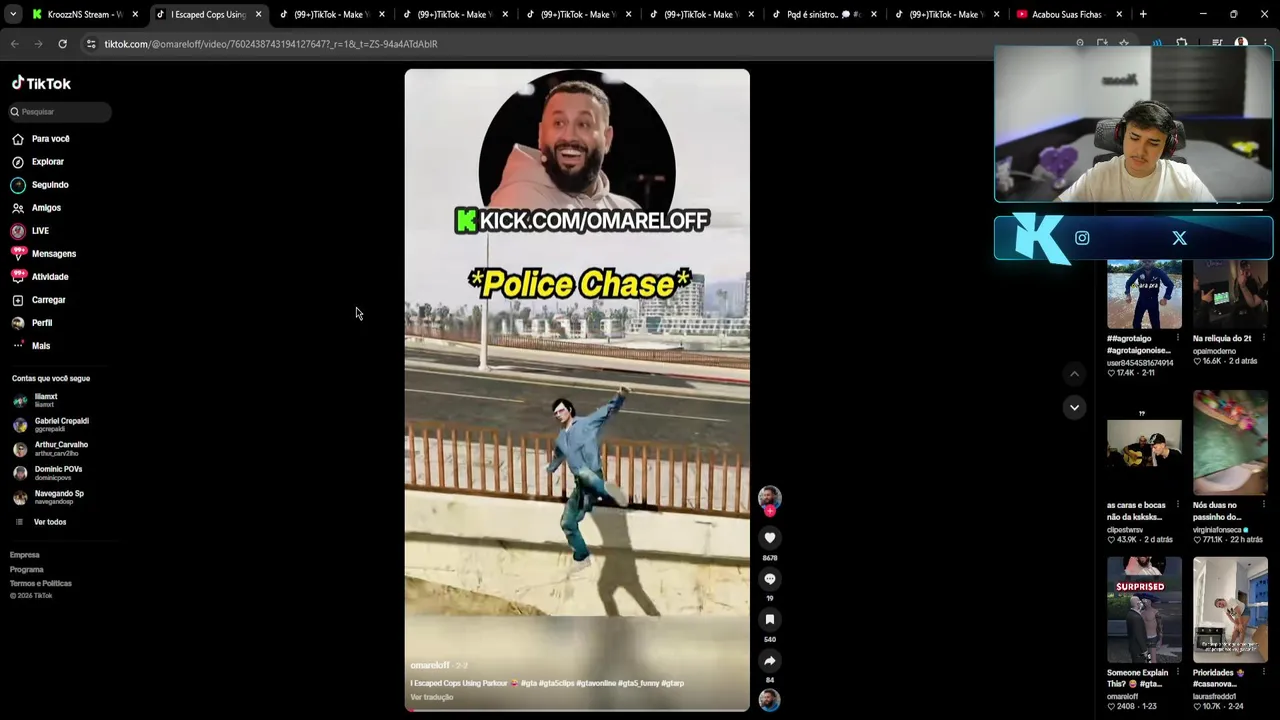
Task: Open options for as caras e bocas
Action: point(1177,506)
